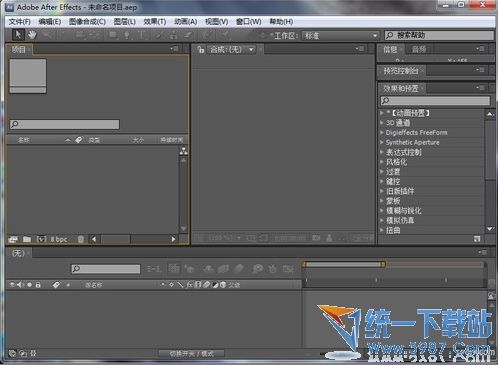The height and width of the screenshot is (365, 498).
Task: Open the 文件(F) menu
Action: pos(20,22)
